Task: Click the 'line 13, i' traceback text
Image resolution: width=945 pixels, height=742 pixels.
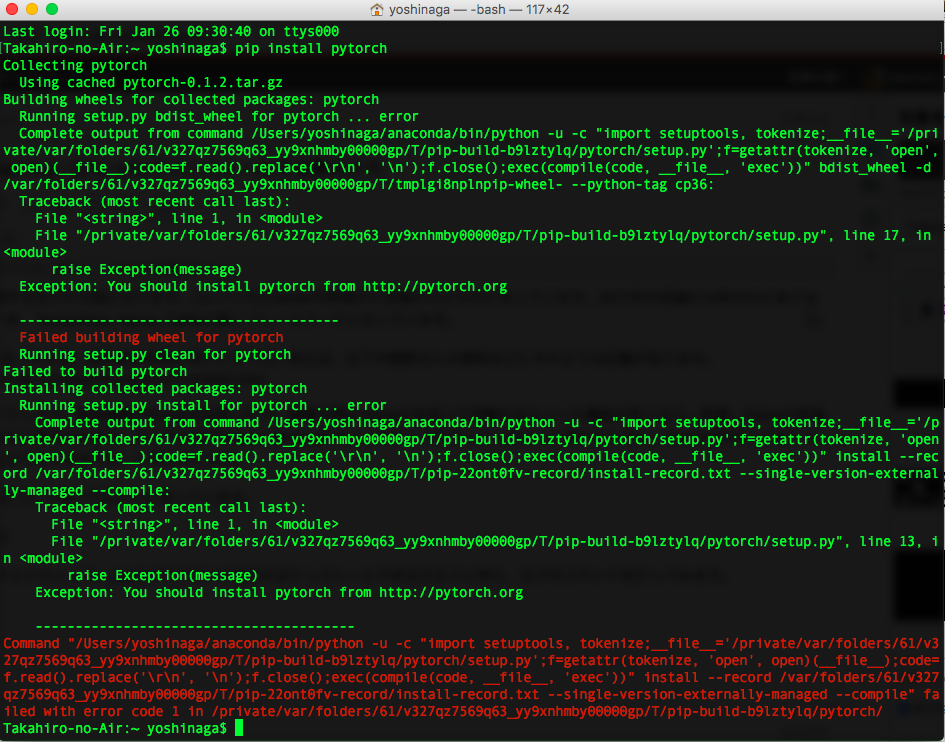Action: pos(900,542)
